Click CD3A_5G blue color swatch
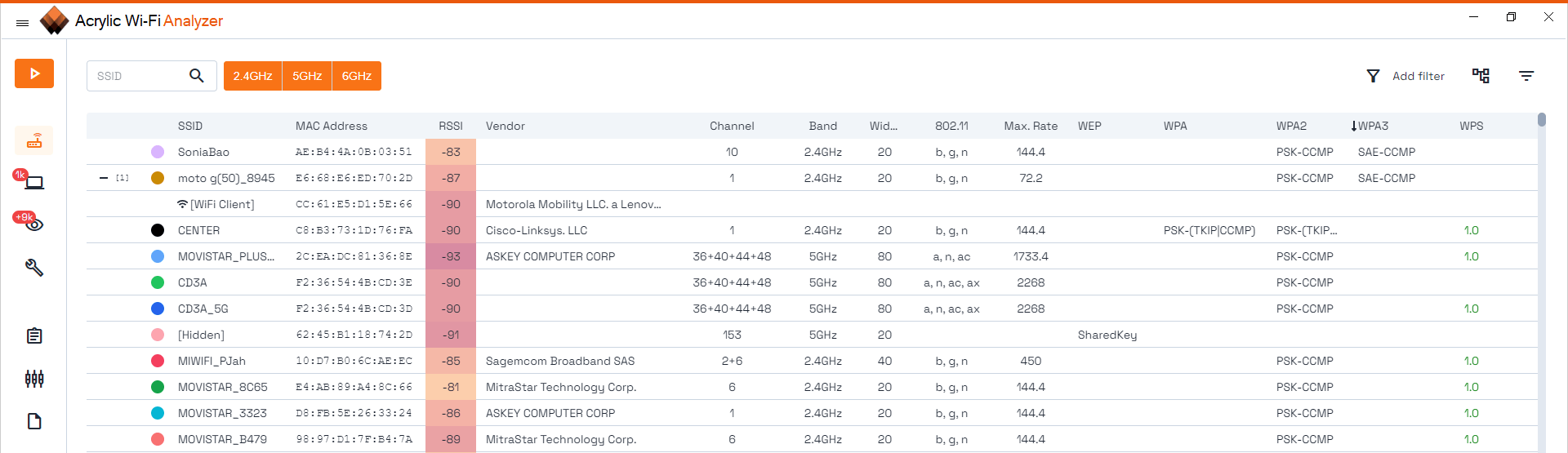1568x453 pixels. [x=158, y=309]
